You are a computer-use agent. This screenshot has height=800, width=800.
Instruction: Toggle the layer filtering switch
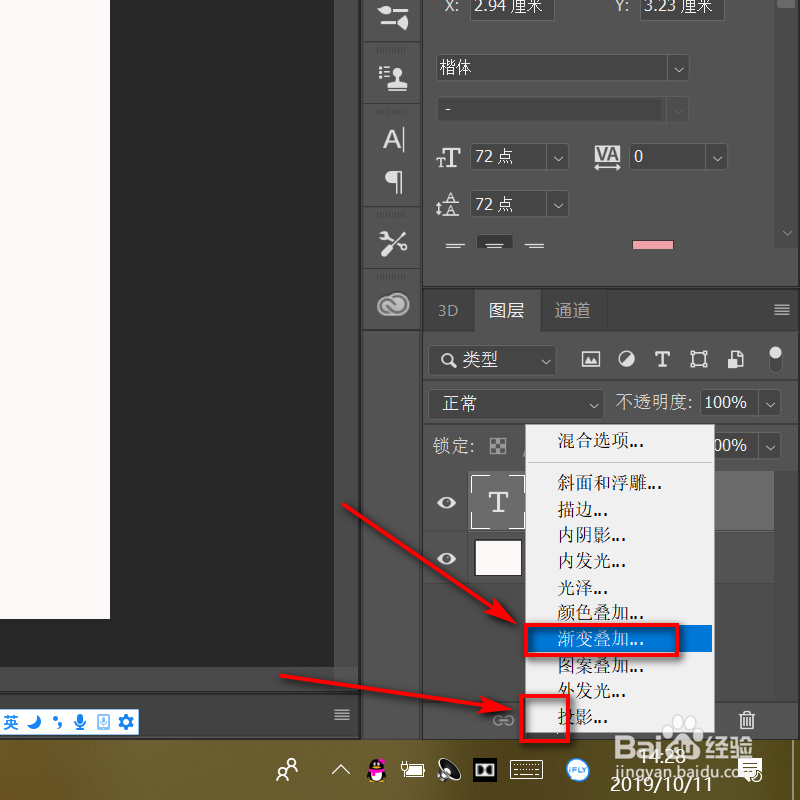point(775,359)
